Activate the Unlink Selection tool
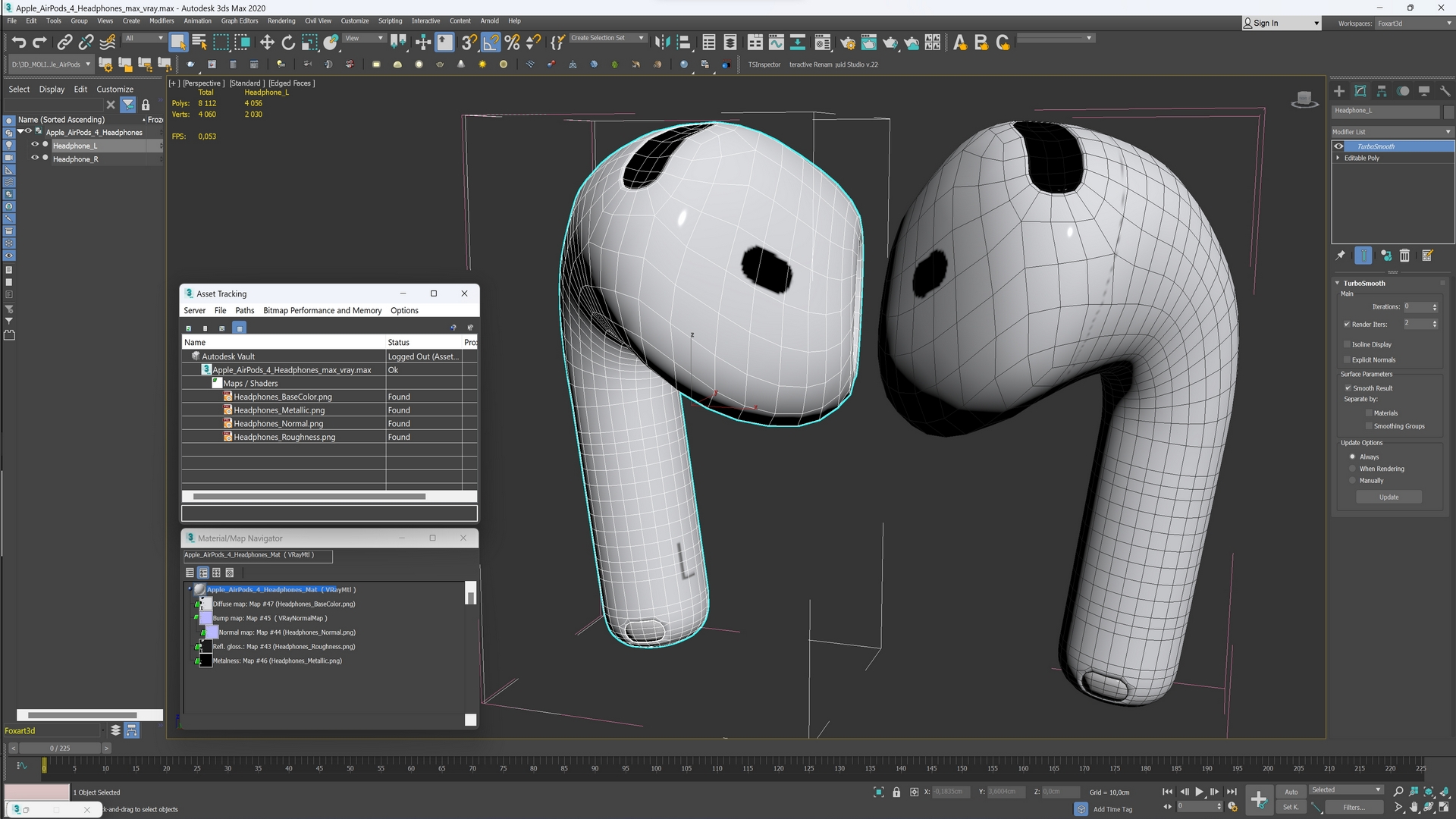 tap(86, 42)
